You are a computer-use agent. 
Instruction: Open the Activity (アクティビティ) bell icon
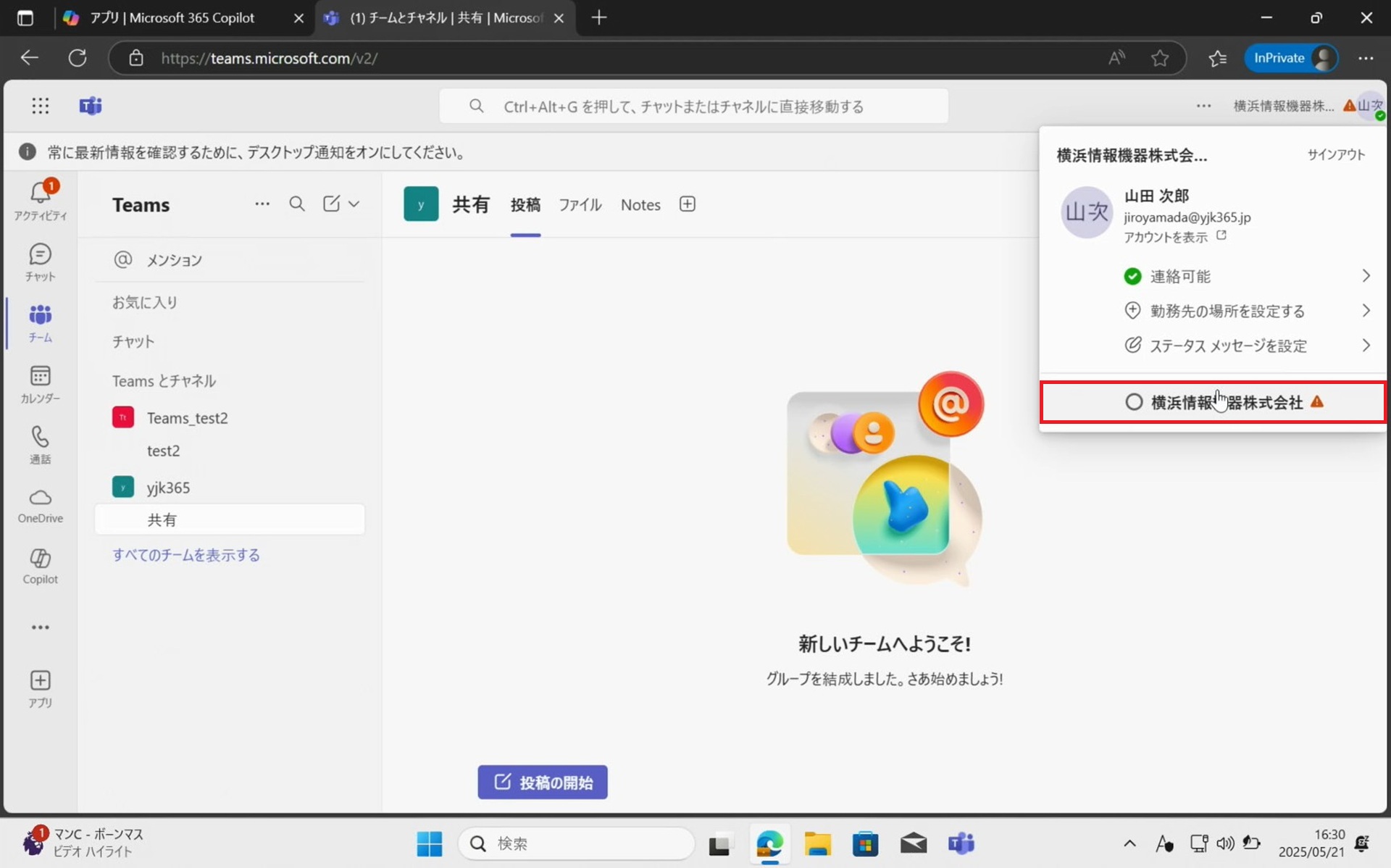41,193
